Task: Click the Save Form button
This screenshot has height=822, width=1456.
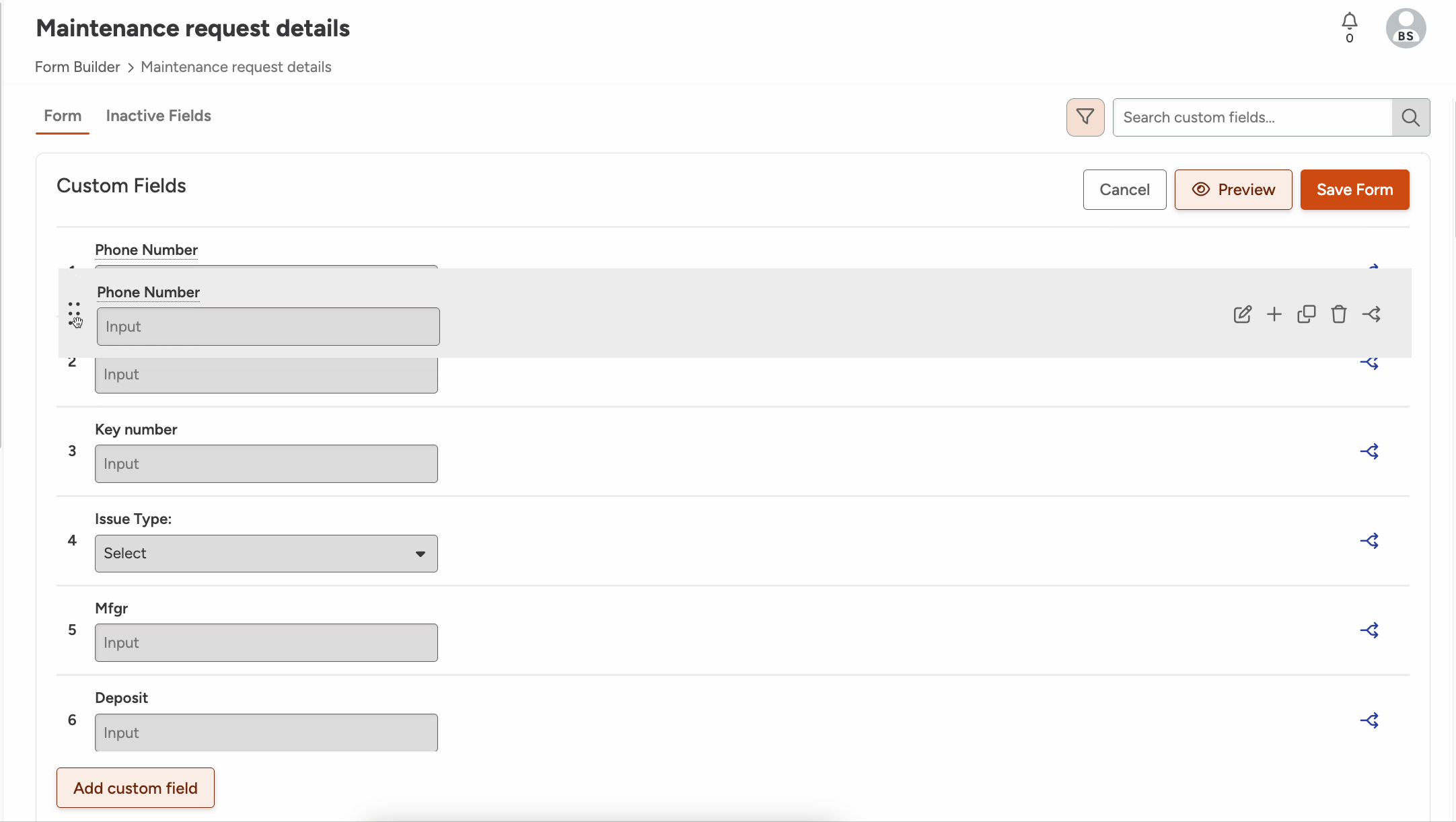Action: (1354, 190)
